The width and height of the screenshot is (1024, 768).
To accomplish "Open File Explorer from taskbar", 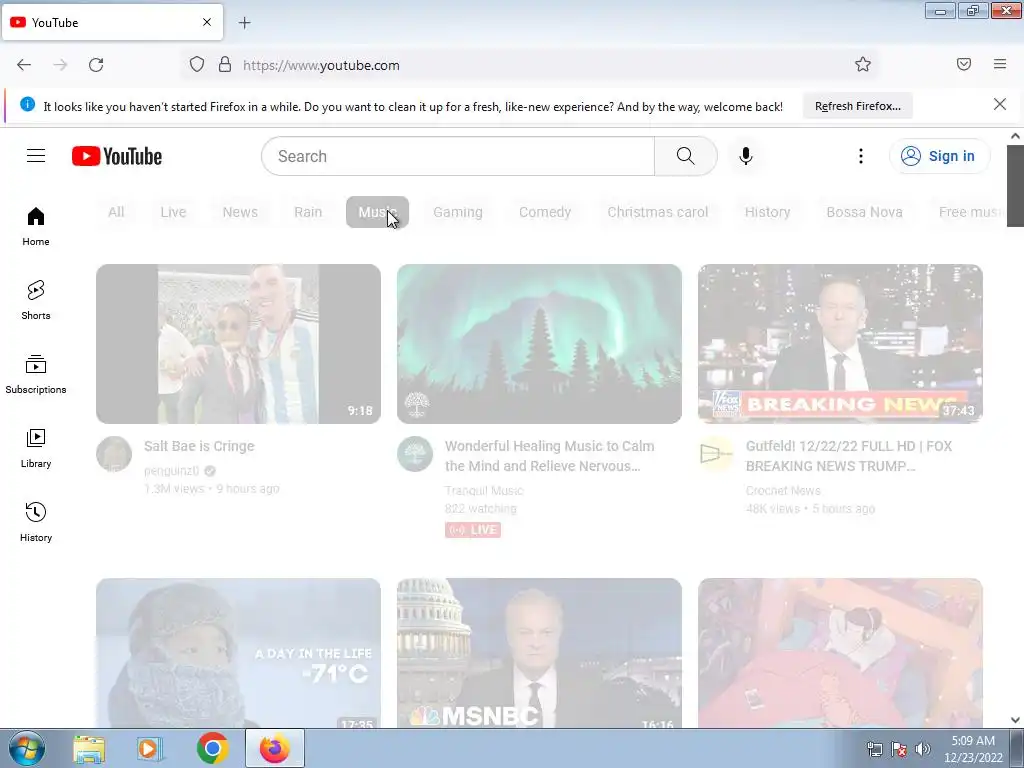I will pyautogui.click(x=89, y=749).
